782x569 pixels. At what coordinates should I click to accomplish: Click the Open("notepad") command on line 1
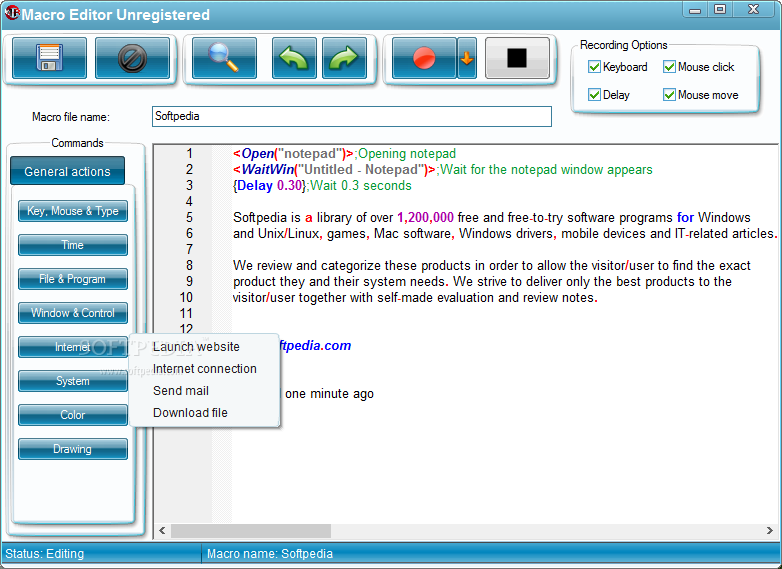tap(293, 154)
